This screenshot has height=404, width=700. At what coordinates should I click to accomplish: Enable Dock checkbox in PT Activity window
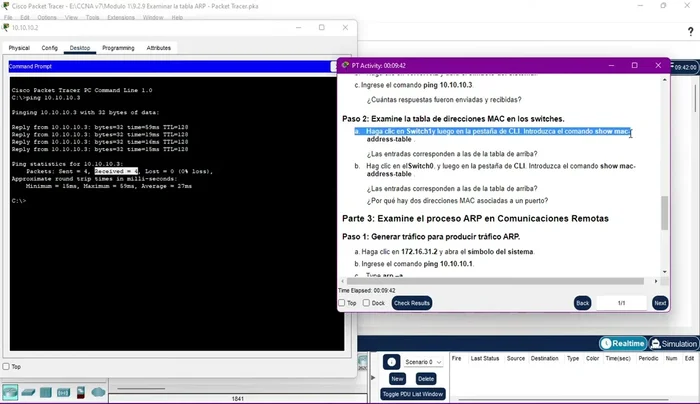click(x=366, y=303)
